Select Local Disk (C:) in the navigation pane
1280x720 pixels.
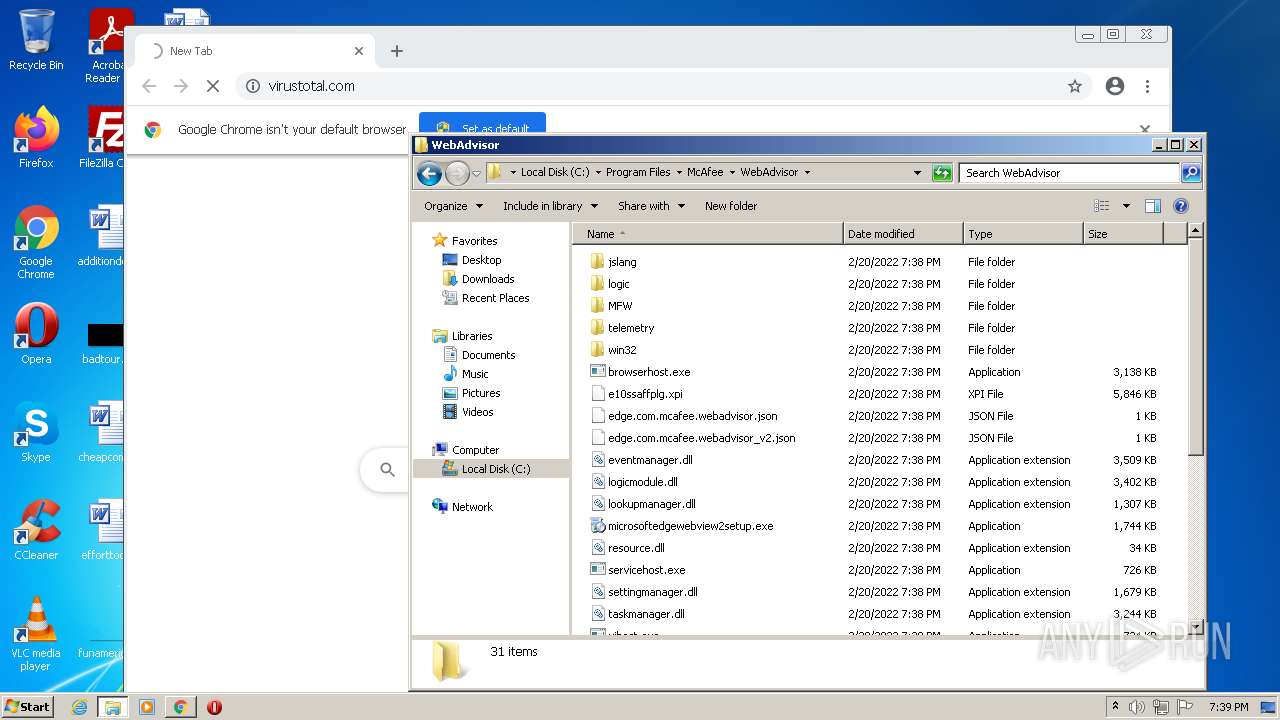coord(491,469)
